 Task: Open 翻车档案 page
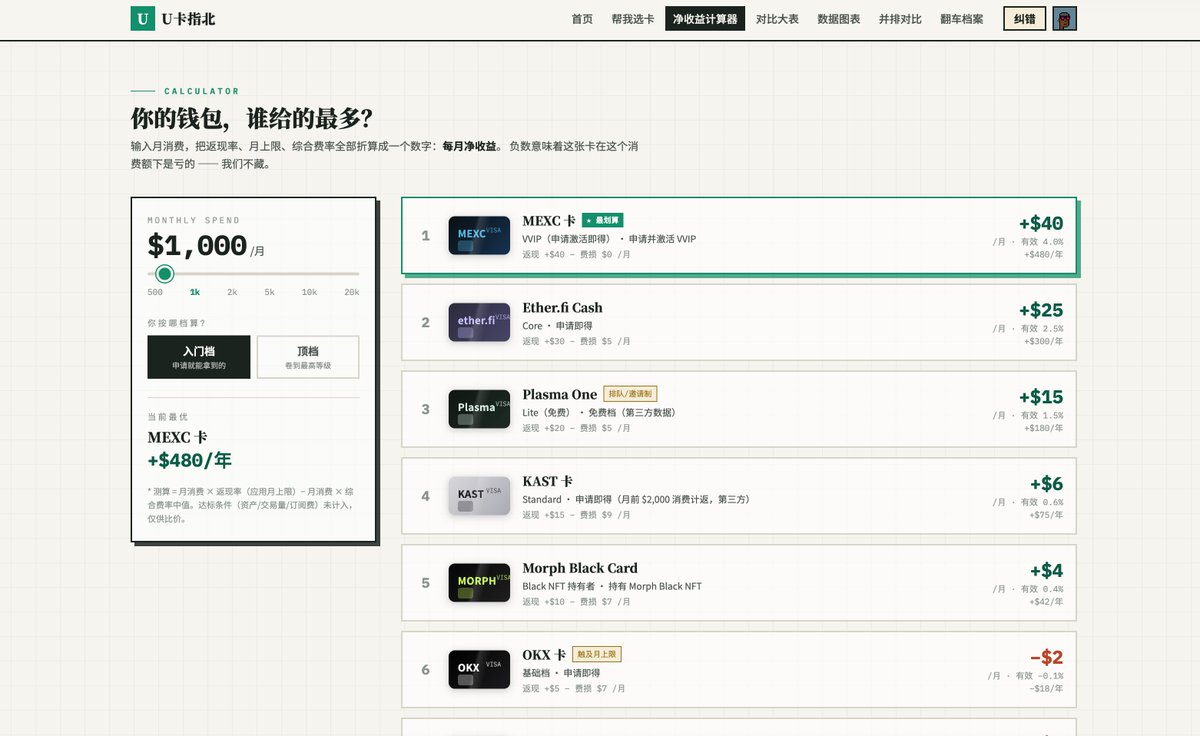[x=962, y=19]
